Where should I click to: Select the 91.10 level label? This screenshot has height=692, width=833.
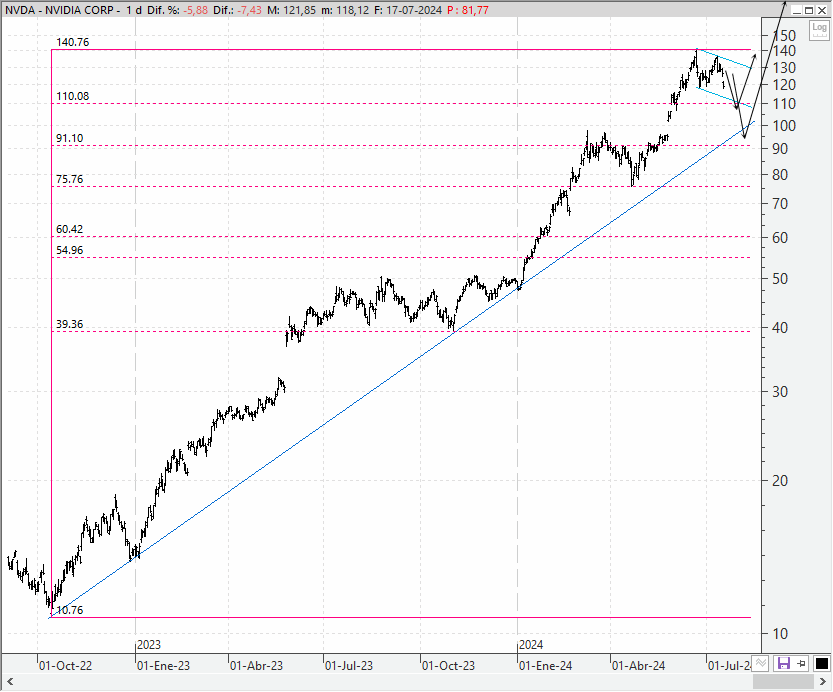point(70,138)
